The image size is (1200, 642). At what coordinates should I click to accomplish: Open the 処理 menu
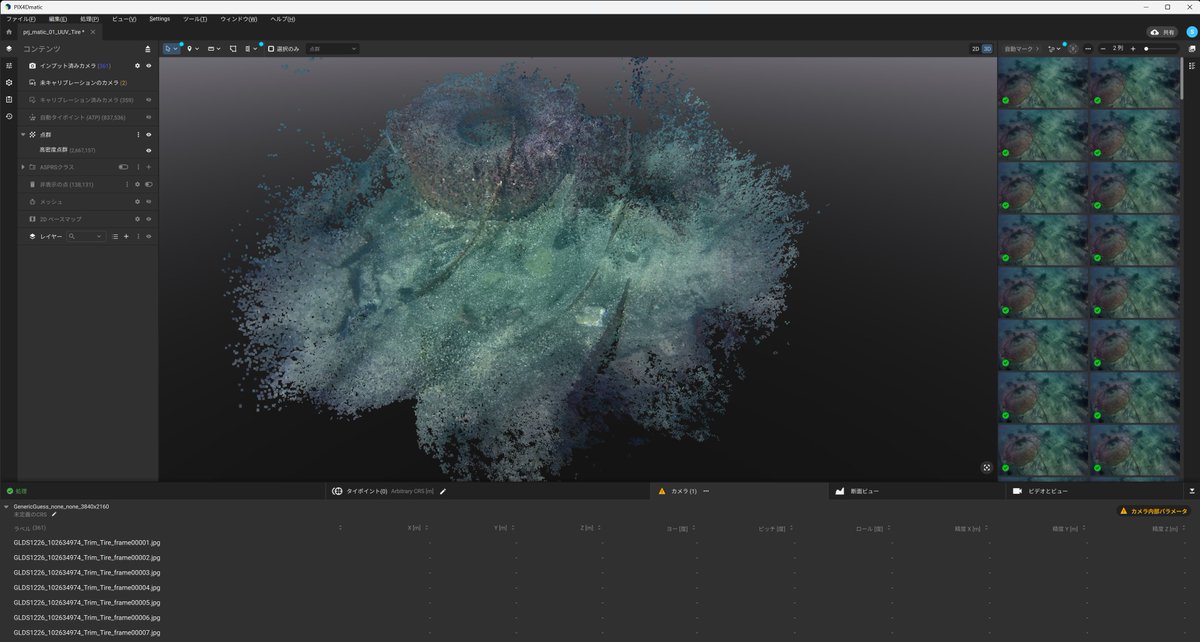89,19
